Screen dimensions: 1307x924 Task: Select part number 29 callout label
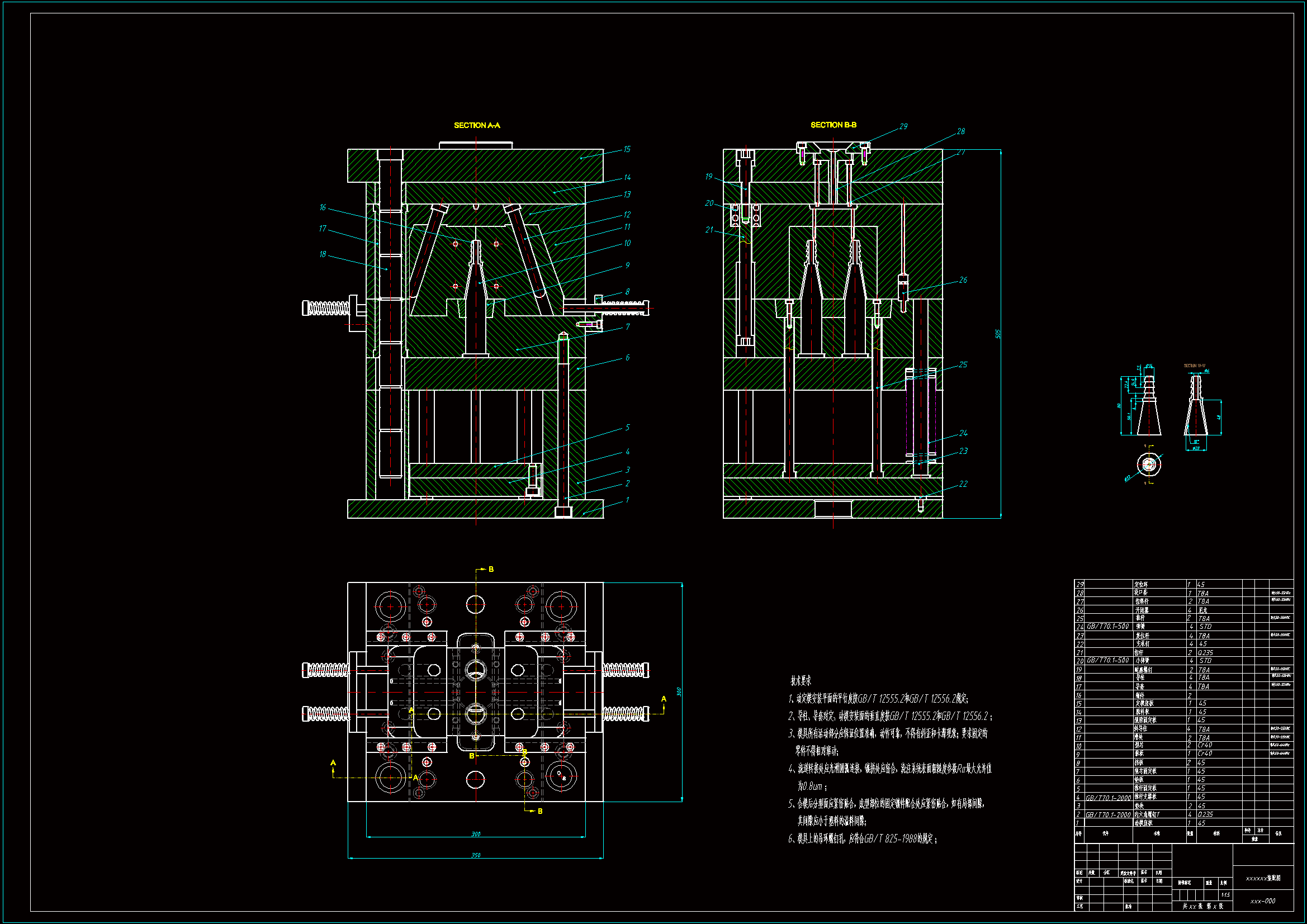(903, 126)
